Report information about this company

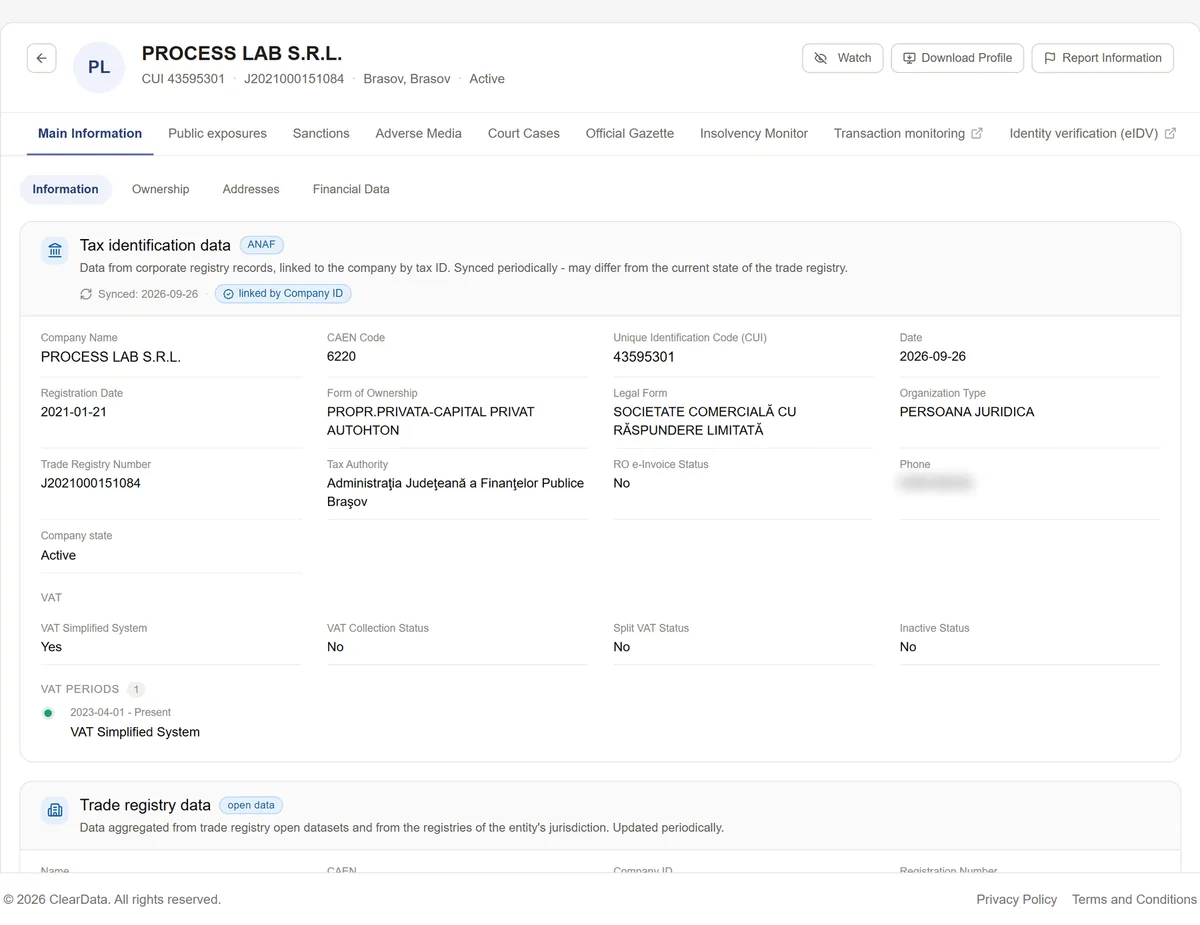1103,58
